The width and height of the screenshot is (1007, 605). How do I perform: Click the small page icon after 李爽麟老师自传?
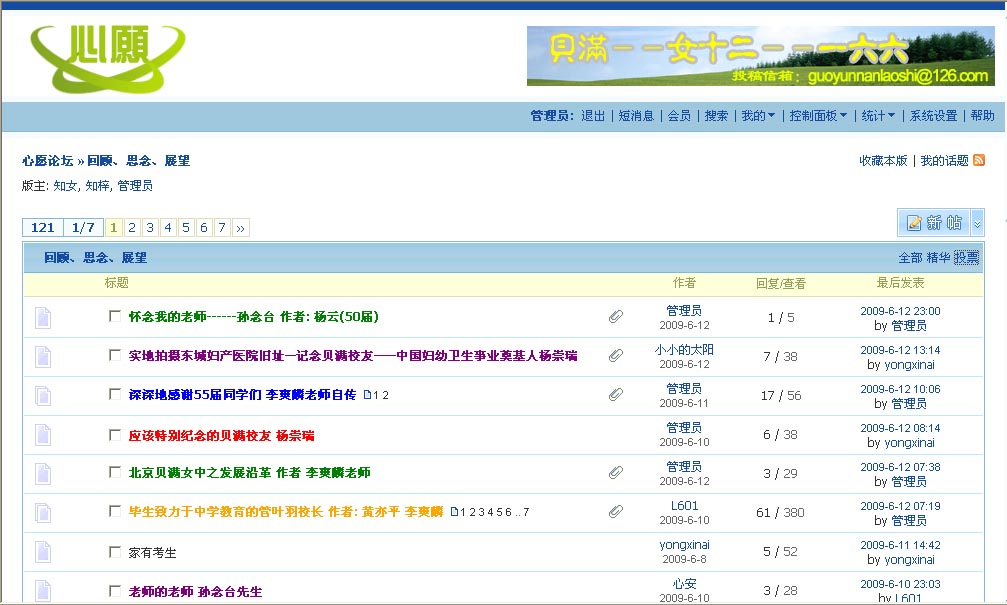(368, 395)
